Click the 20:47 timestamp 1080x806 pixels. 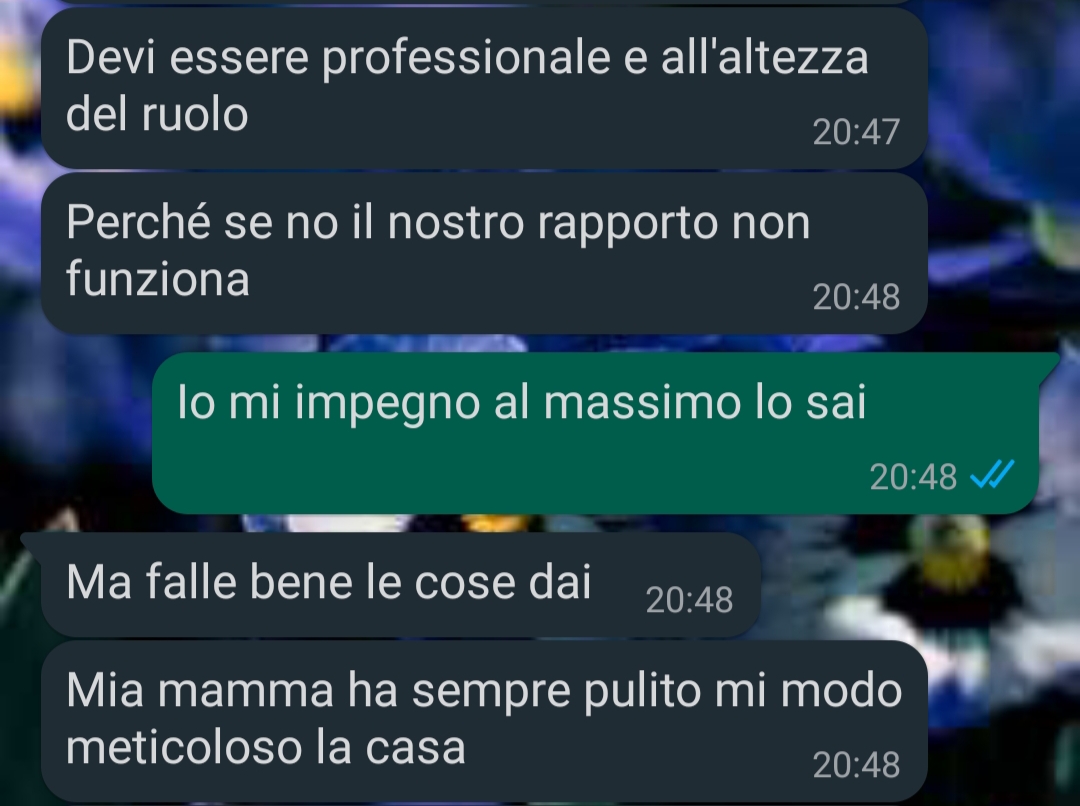[856, 132]
